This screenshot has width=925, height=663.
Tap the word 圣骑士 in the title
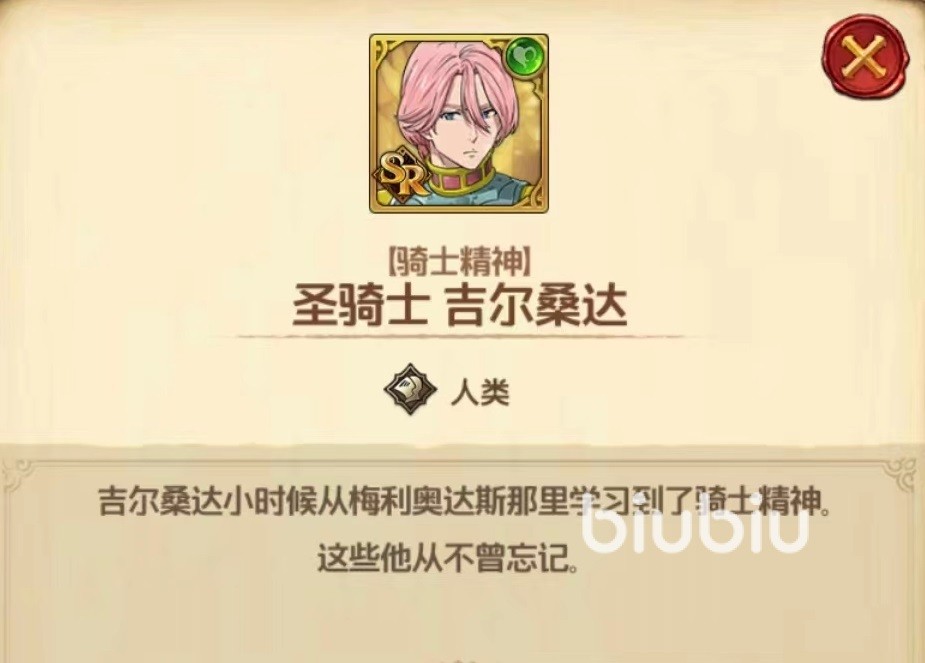(359, 305)
